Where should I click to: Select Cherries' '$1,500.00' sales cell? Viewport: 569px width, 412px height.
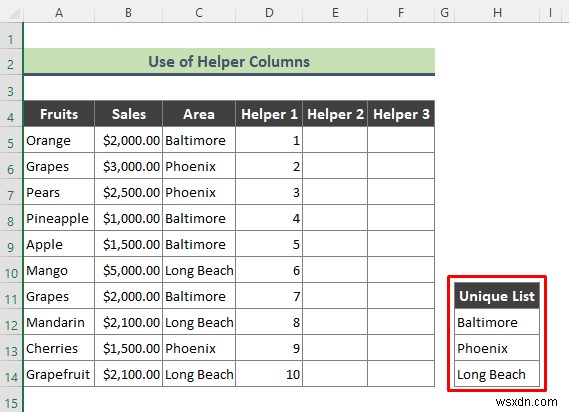tap(128, 348)
